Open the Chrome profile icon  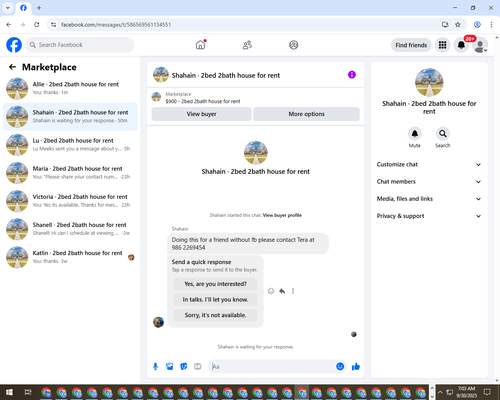477,25
